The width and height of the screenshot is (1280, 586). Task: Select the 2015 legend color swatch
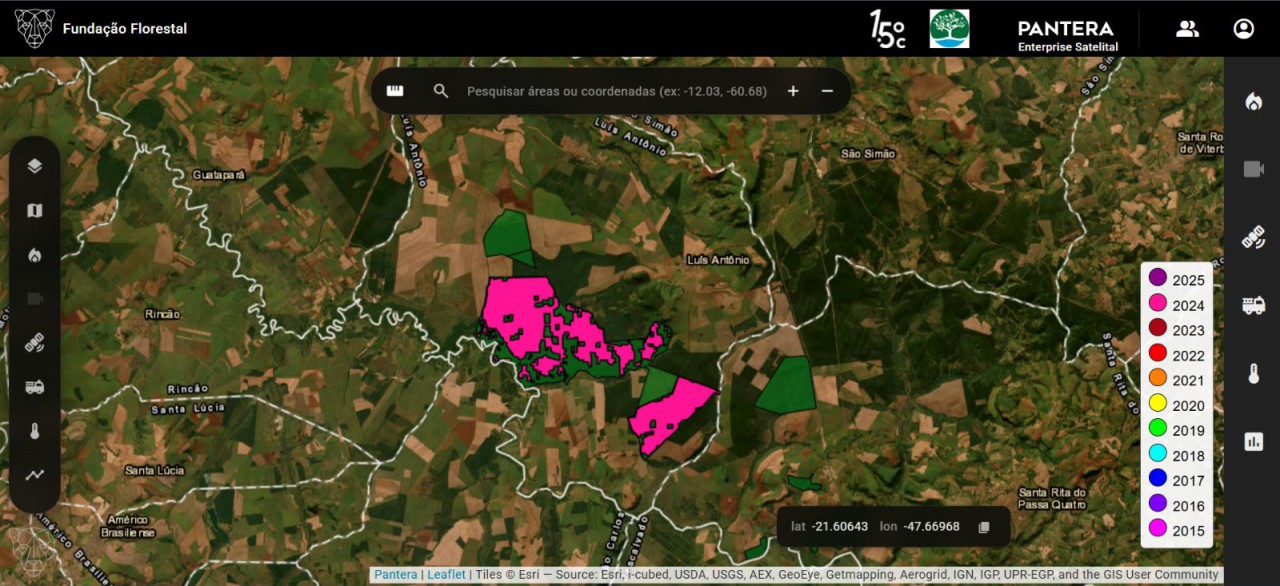(1158, 528)
